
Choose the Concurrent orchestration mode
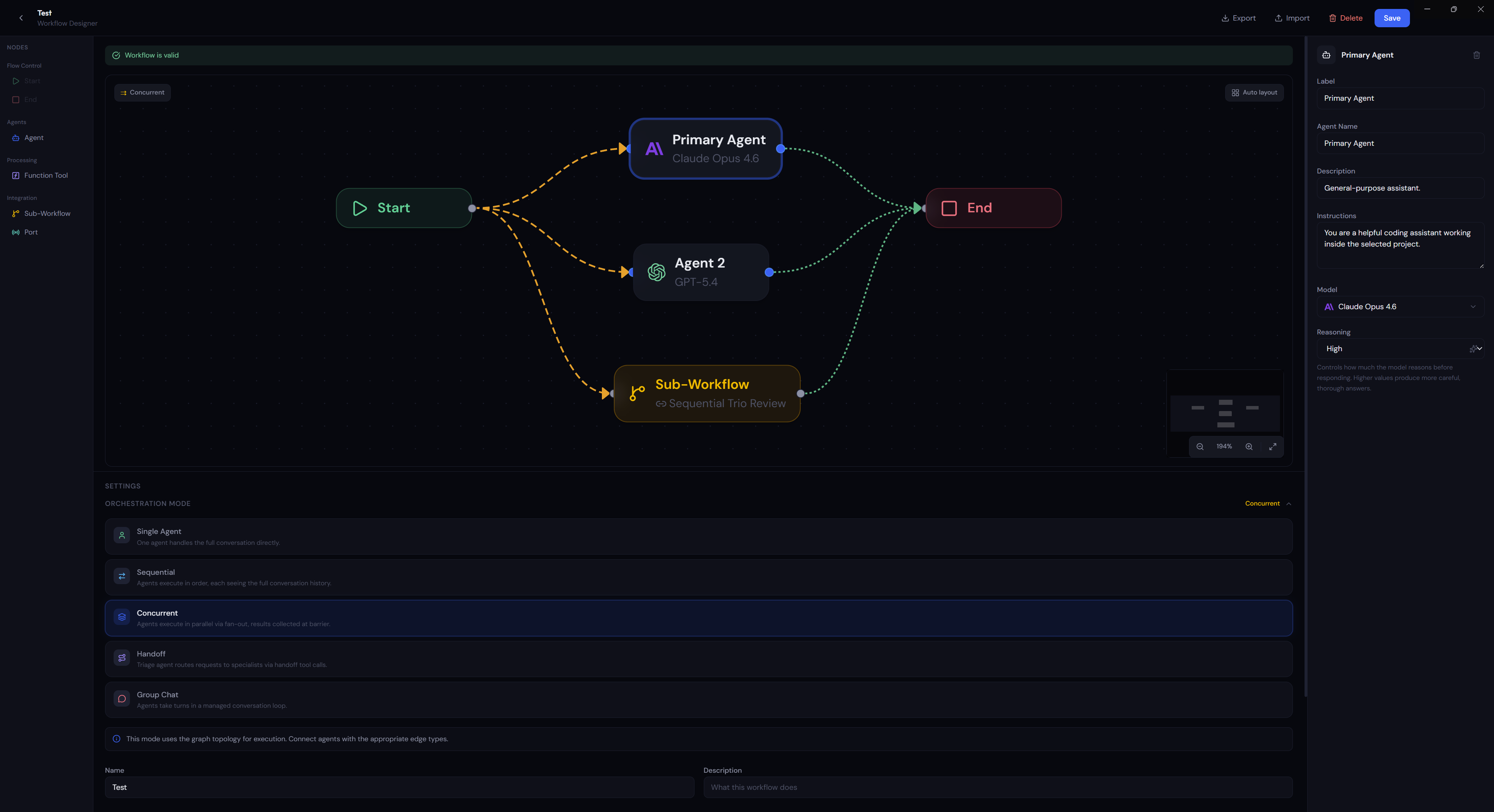pyautogui.click(x=698, y=618)
